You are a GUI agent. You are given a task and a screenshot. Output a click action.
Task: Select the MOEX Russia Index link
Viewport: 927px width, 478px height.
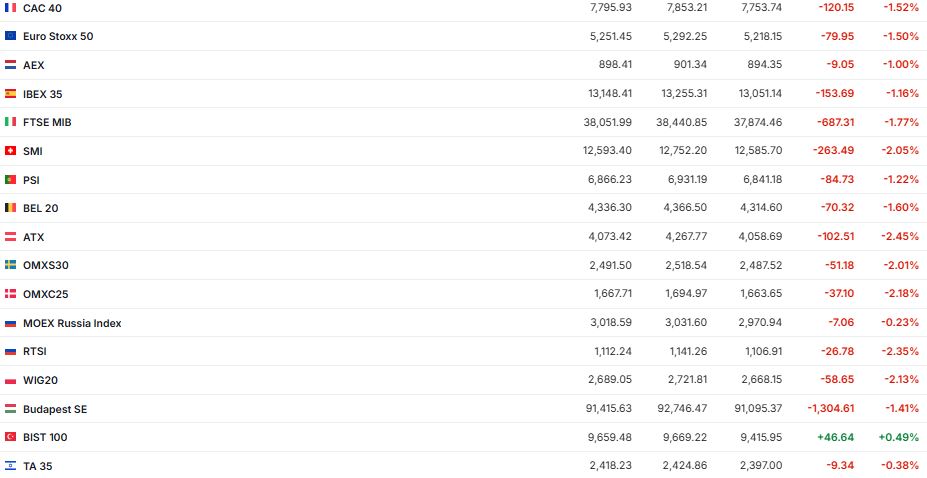point(72,323)
